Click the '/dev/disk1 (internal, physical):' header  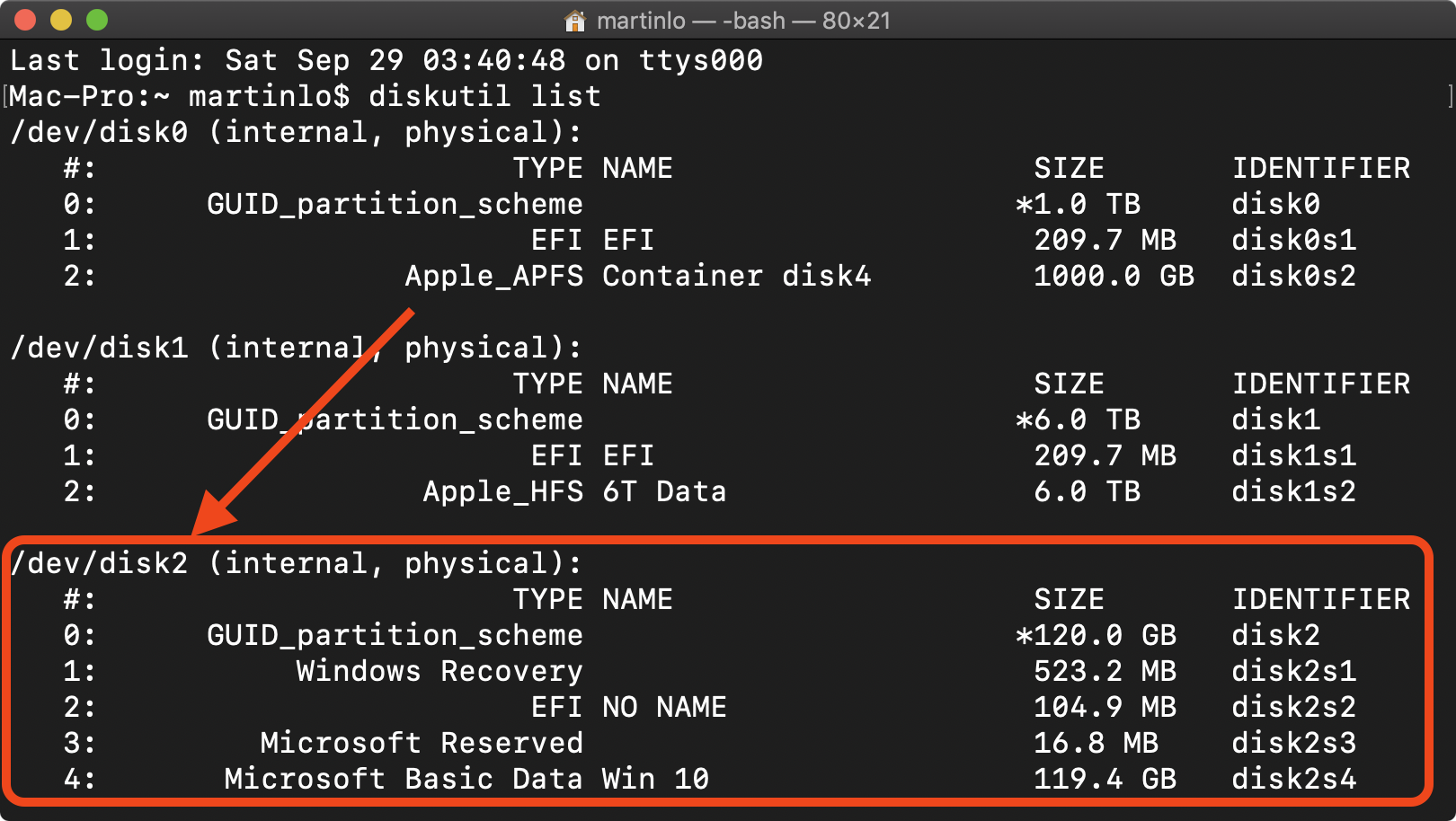(296, 348)
